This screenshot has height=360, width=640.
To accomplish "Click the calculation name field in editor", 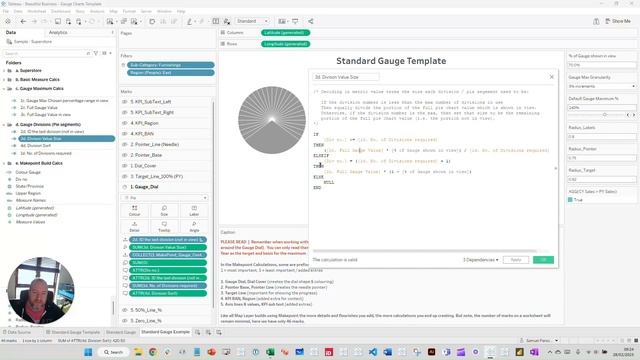I will coord(346,77).
